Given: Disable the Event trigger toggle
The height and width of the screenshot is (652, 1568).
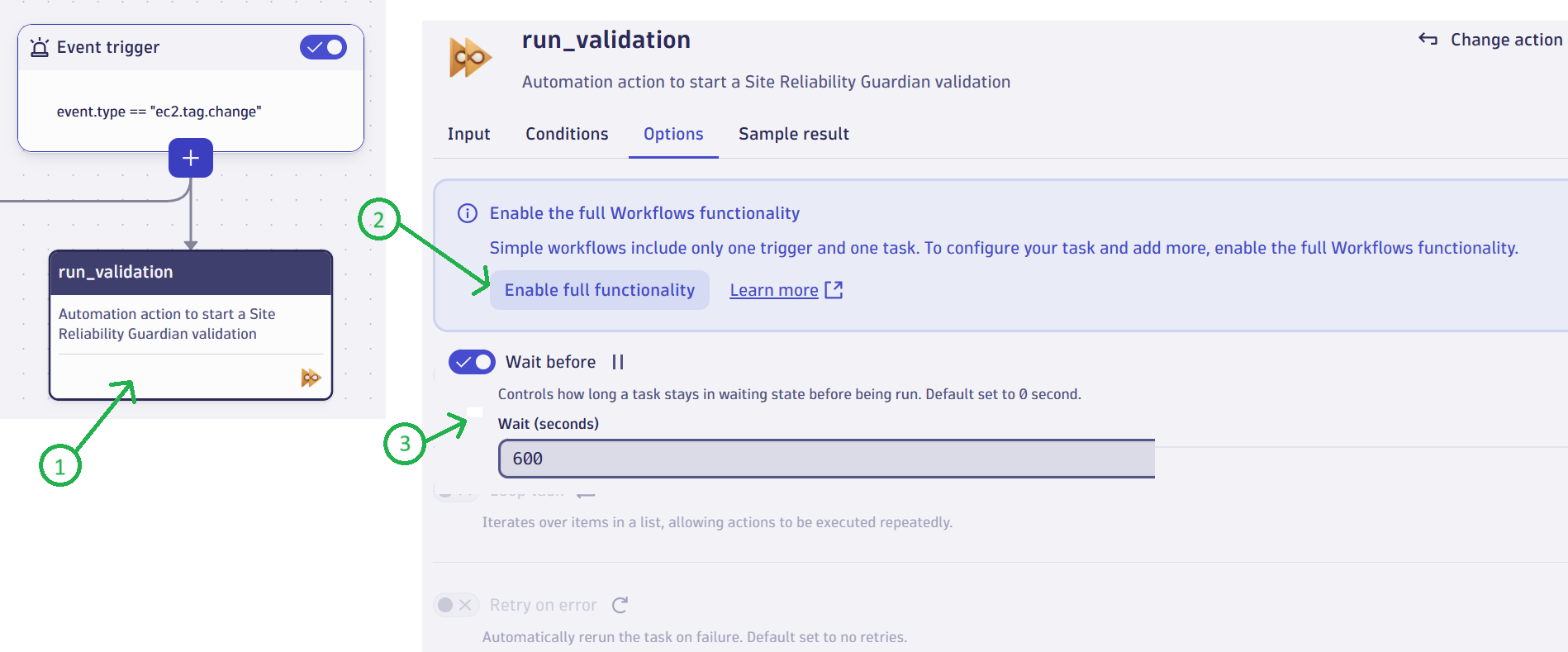Looking at the screenshot, I should (323, 47).
